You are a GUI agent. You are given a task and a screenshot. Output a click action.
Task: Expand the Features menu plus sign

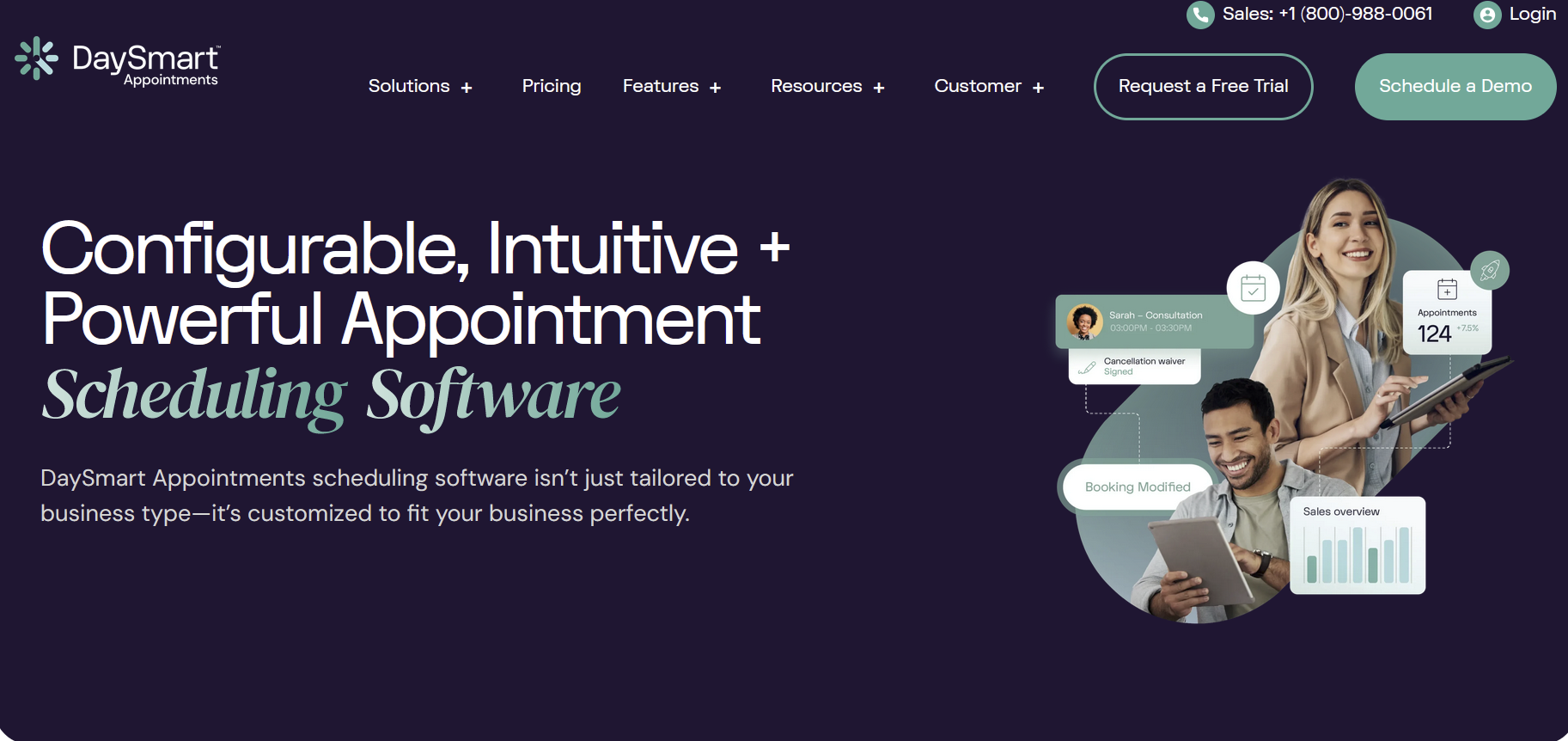715,88
